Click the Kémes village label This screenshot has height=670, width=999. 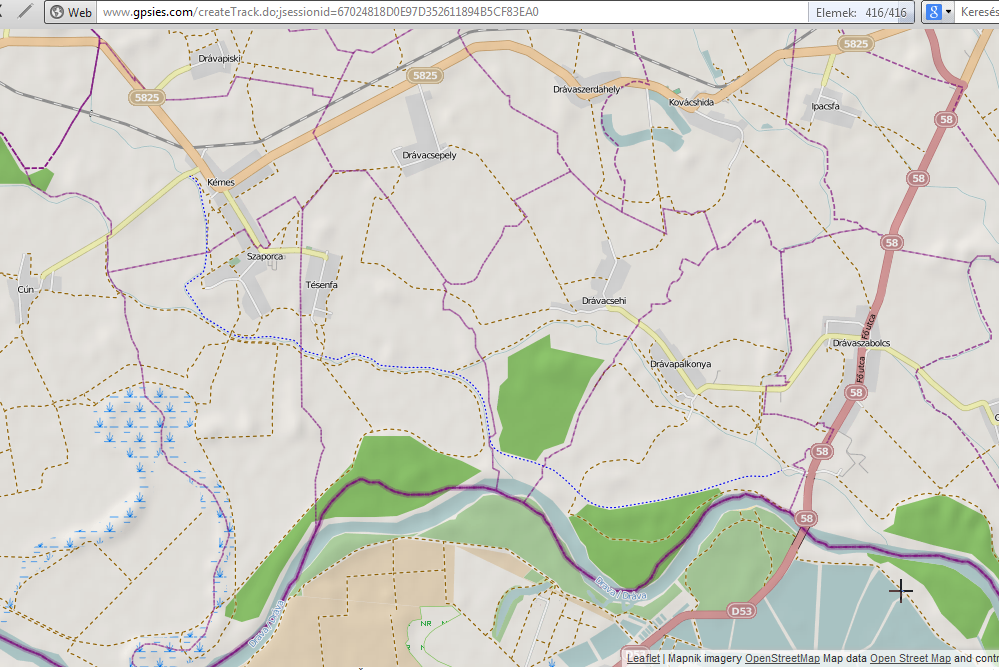pyautogui.click(x=220, y=183)
